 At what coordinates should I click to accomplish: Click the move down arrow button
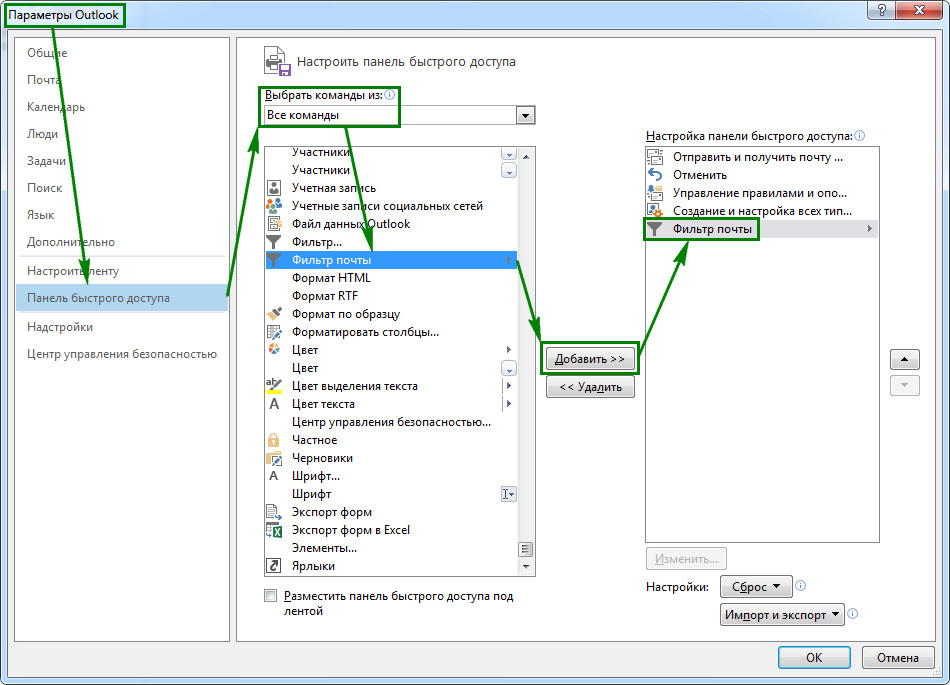(905, 386)
